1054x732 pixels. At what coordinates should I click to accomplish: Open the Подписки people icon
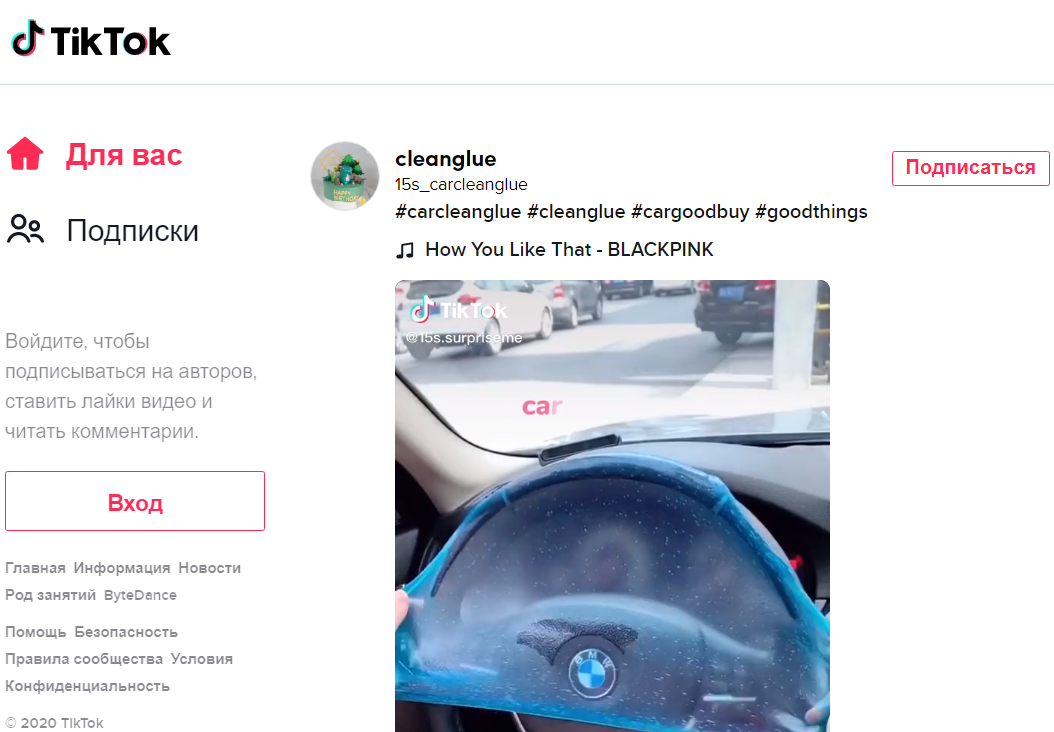click(25, 229)
